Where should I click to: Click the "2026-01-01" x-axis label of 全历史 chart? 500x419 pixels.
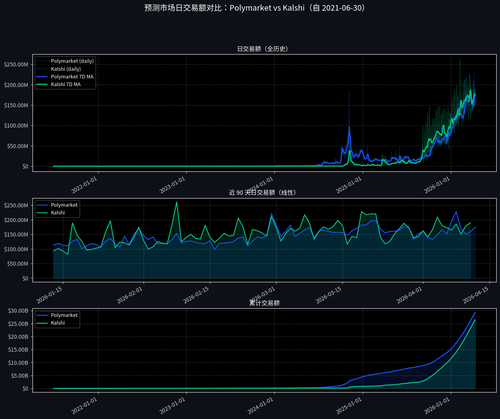[x=437, y=185]
